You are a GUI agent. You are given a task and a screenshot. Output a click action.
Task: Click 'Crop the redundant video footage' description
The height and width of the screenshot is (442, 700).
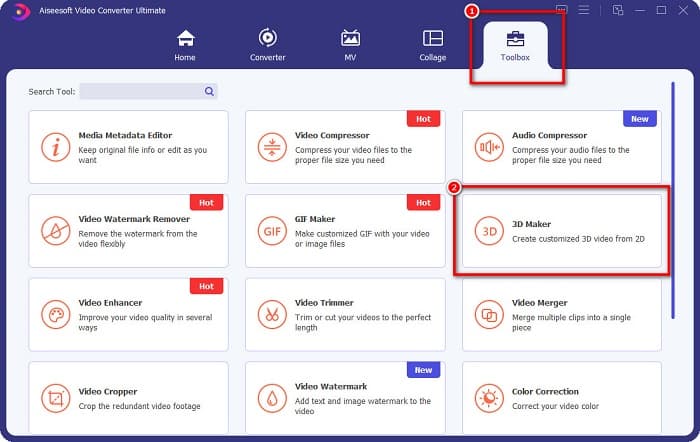[139, 406]
